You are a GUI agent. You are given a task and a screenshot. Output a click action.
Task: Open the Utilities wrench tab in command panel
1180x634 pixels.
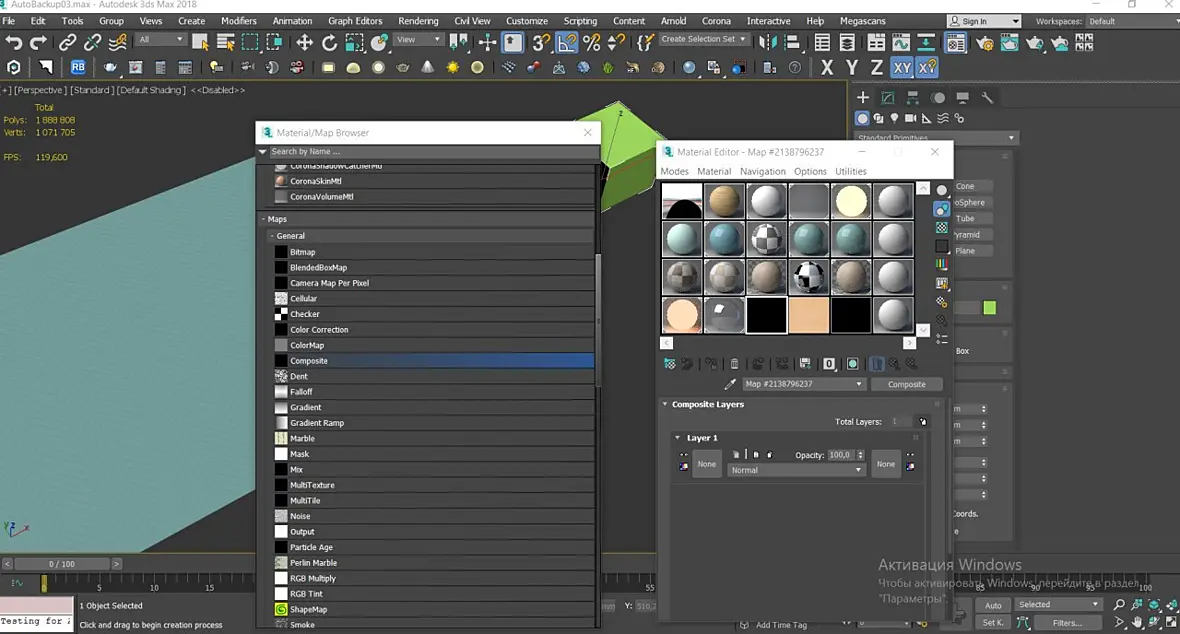coord(987,97)
